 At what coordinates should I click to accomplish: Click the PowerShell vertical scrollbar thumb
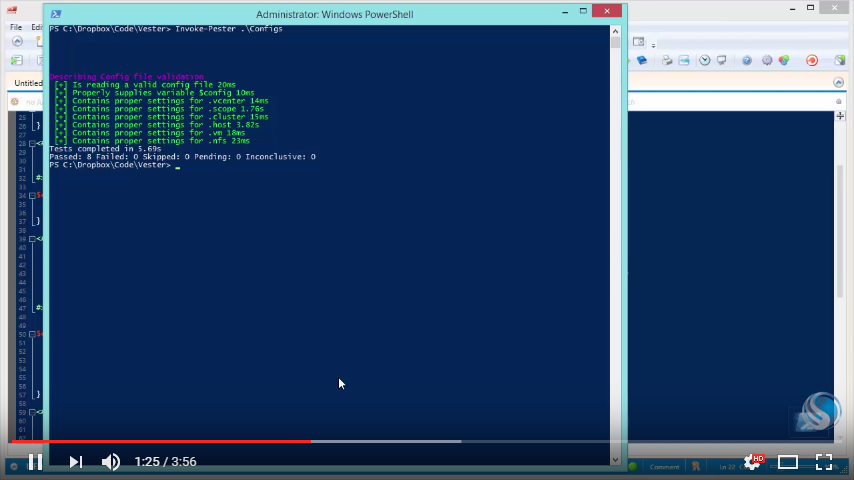pos(615,42)
